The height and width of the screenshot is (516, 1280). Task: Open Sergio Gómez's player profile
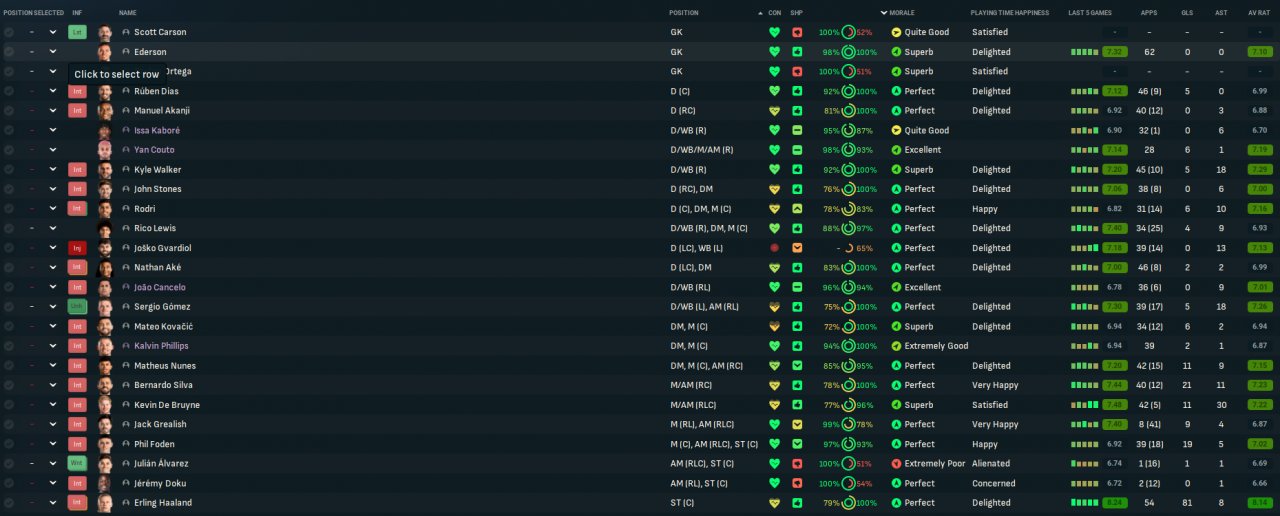(162, 307)
